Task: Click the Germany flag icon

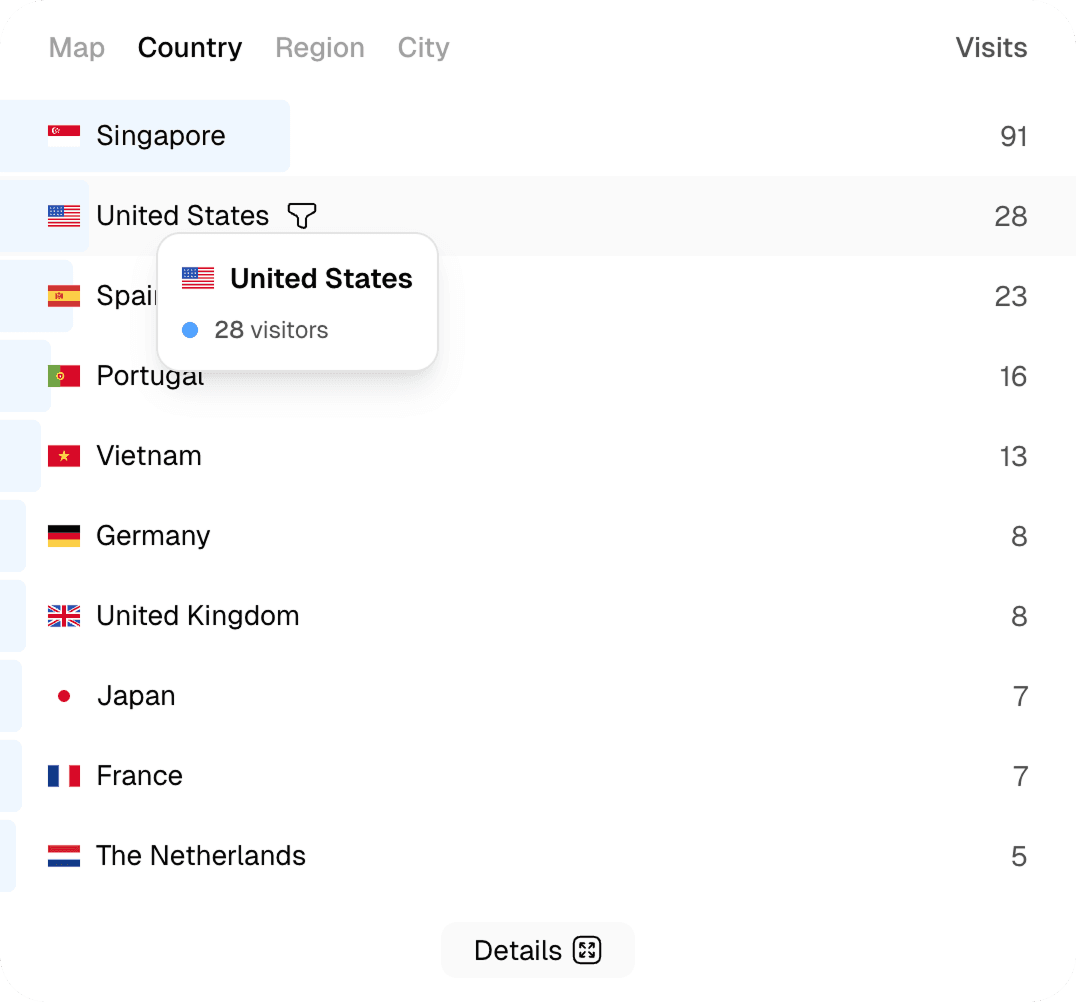Action: 64,536
